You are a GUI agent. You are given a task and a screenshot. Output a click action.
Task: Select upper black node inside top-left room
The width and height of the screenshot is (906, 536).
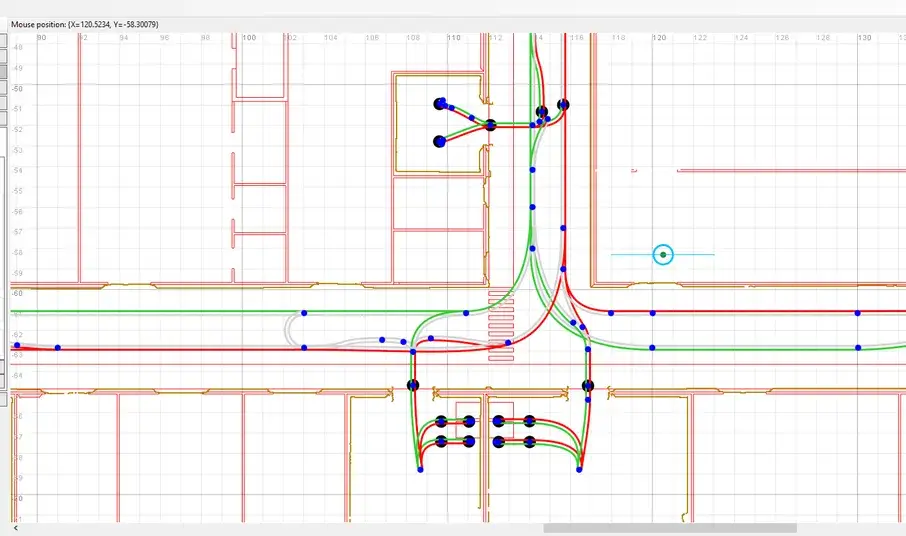coord(439,104)
